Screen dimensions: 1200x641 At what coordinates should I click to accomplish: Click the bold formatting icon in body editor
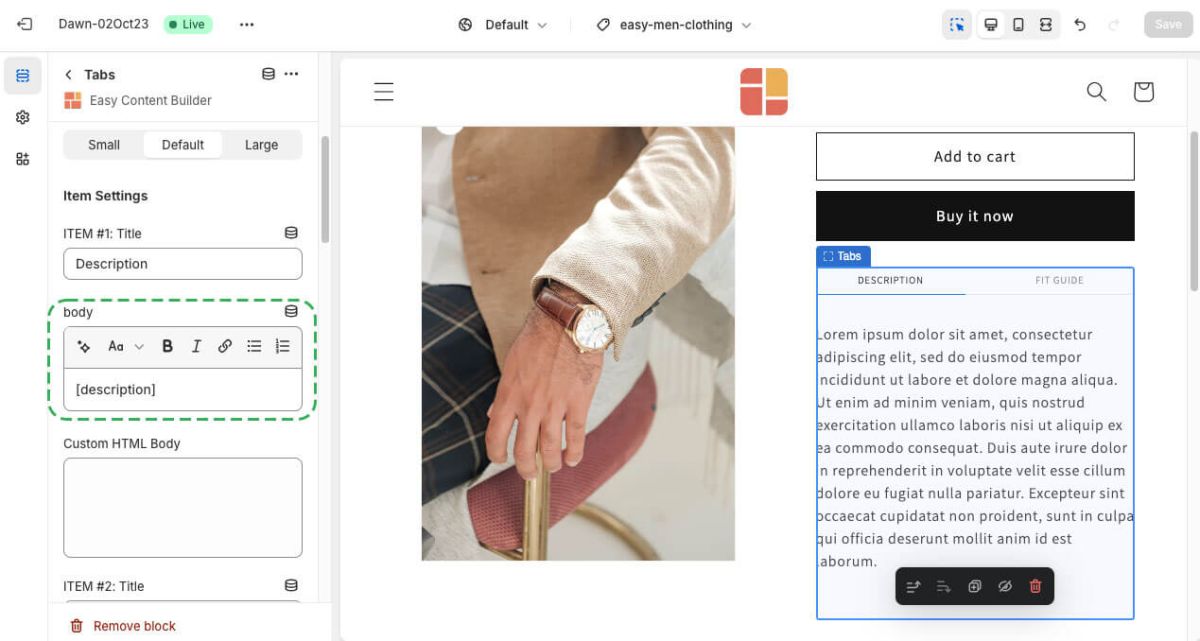pos(167,346)
